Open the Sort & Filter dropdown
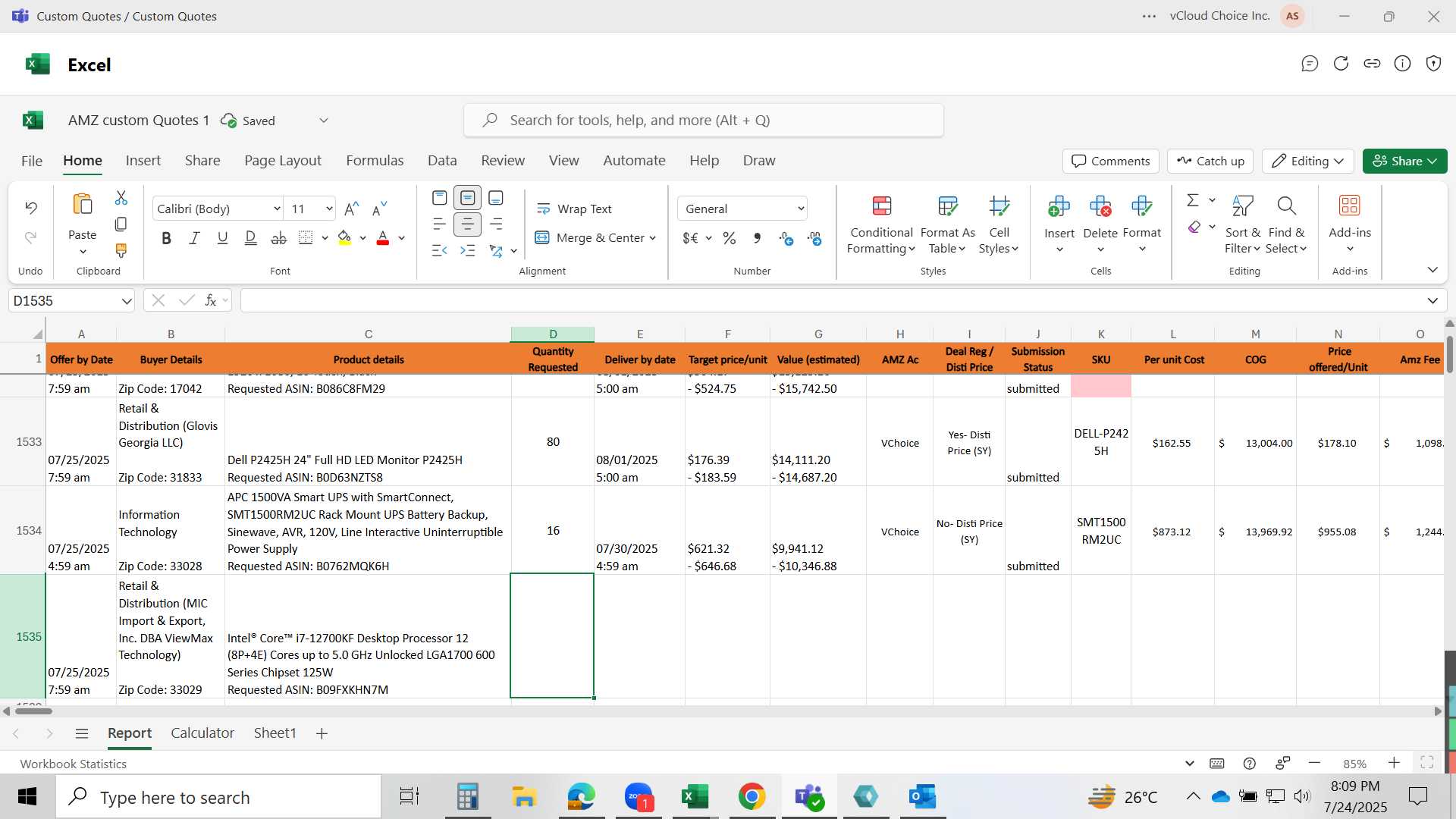The image size is (1456, 819). point(1243,224)
